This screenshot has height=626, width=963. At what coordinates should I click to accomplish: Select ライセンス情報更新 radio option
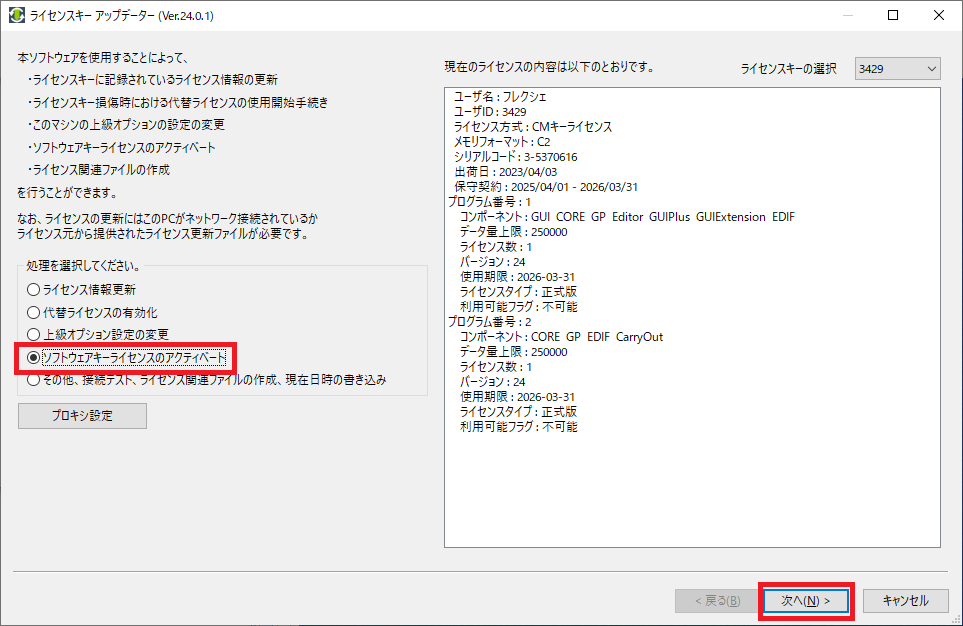tap(34, 289)
